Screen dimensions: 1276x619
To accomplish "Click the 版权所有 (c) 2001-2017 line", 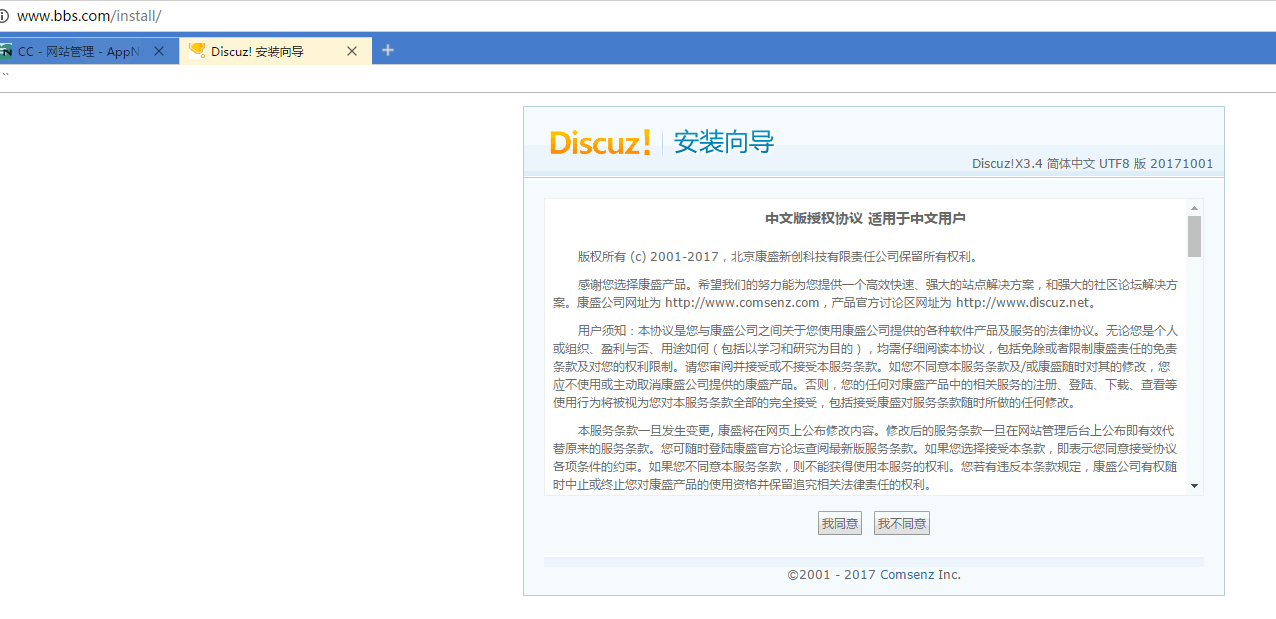I will click(x=777, y=256).
